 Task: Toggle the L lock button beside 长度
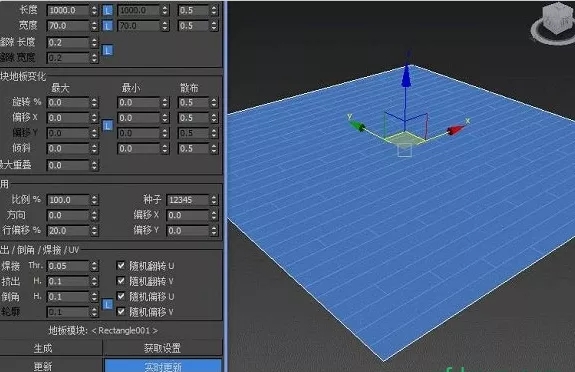click(107, 10)
